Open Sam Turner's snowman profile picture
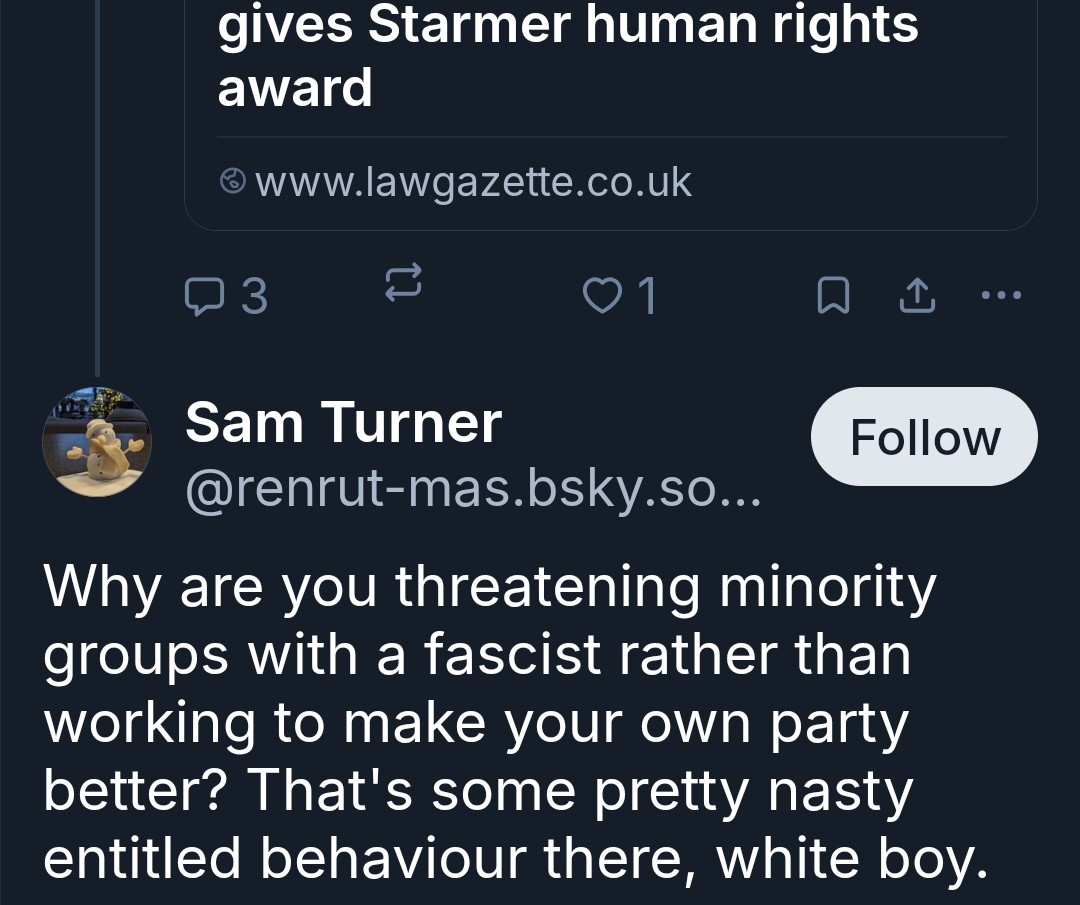1080x905 pixels. click(x=97, y=442)
